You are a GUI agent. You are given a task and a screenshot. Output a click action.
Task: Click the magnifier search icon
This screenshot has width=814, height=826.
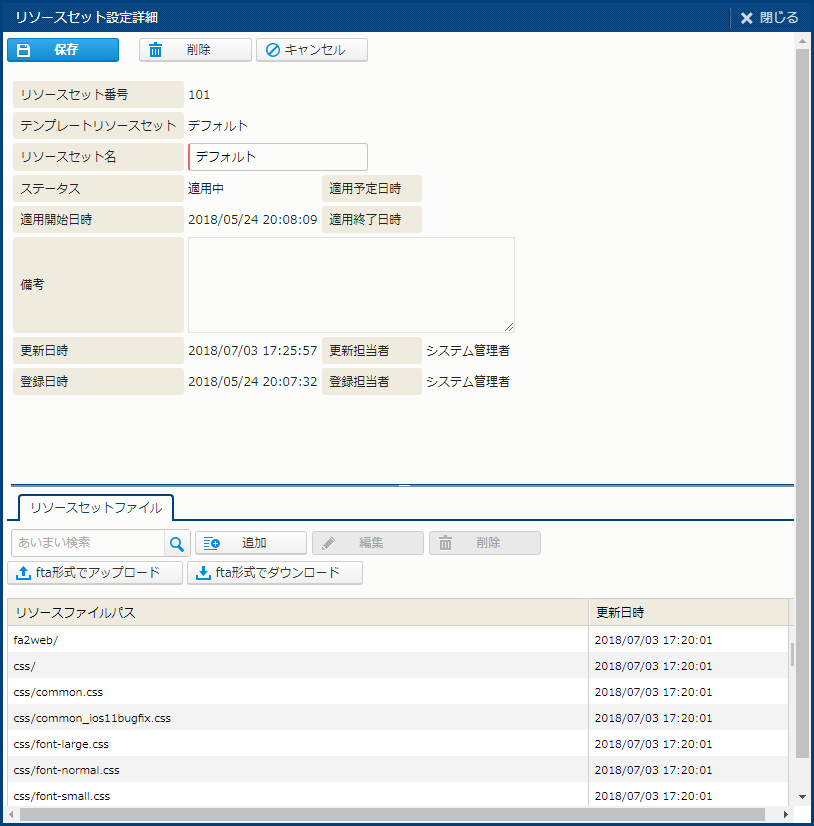177,543
